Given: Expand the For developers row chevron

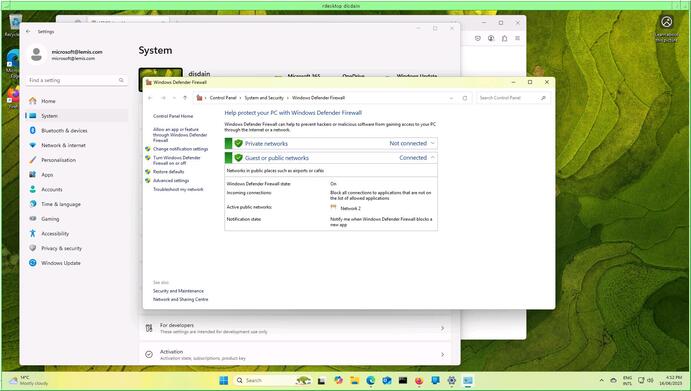Looking at the screenshot, I should pyautogui.click(x=442, y=328).
